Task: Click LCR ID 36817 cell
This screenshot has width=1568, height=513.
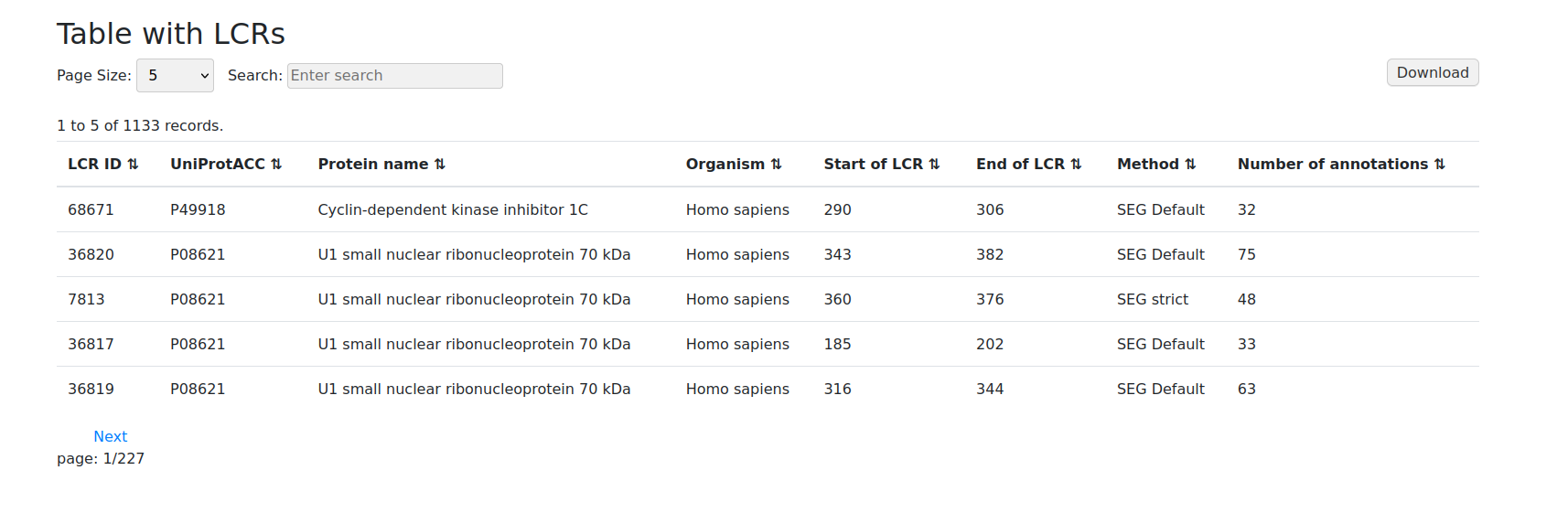Action: (x=91, y=345)
